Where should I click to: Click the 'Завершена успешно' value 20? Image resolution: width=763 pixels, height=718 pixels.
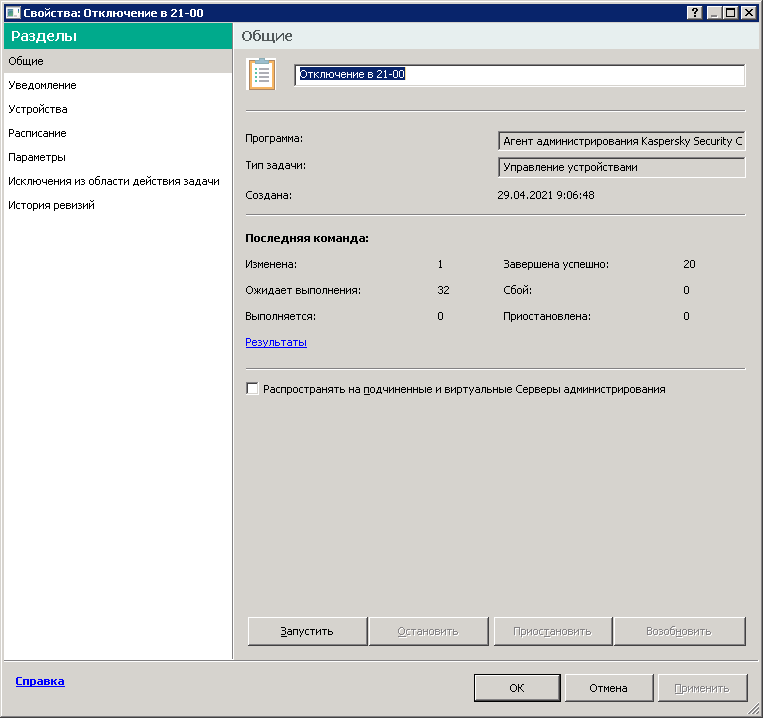click(x=689, y=264)
